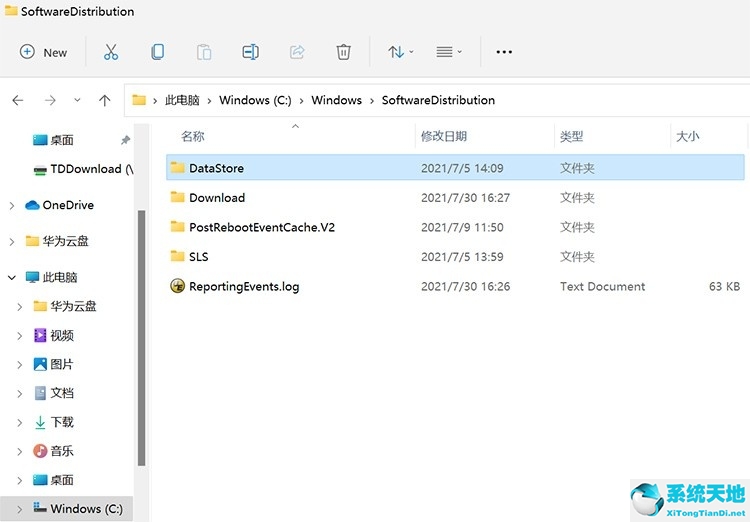Click the navigation pane scrollbar
Screen dimensions: 750x522
pos(141,338)
